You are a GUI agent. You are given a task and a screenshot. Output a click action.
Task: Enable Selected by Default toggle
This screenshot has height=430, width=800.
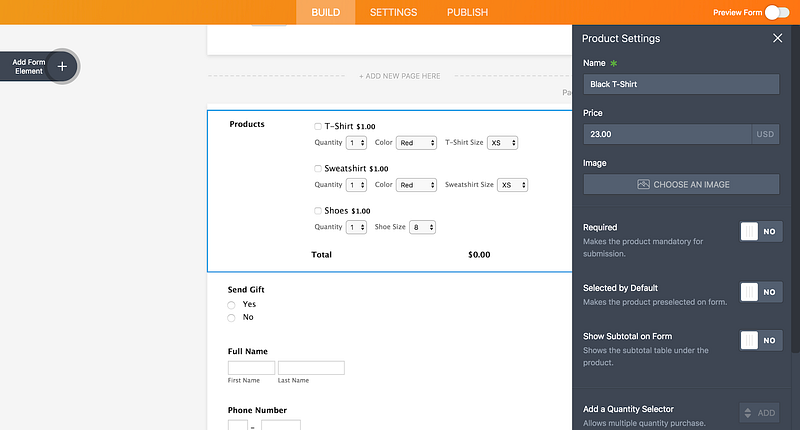tap(761, 292)
